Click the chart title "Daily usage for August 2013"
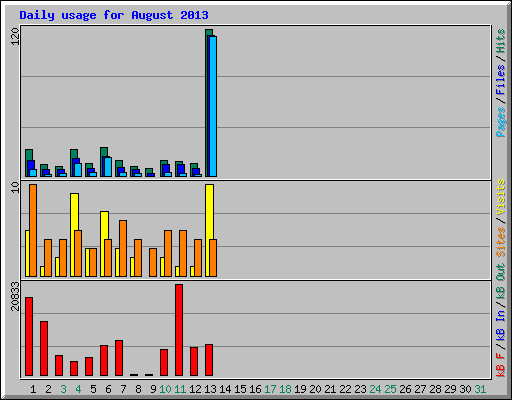Viewport: 512px width, 400px height. [x=114, y=15]
